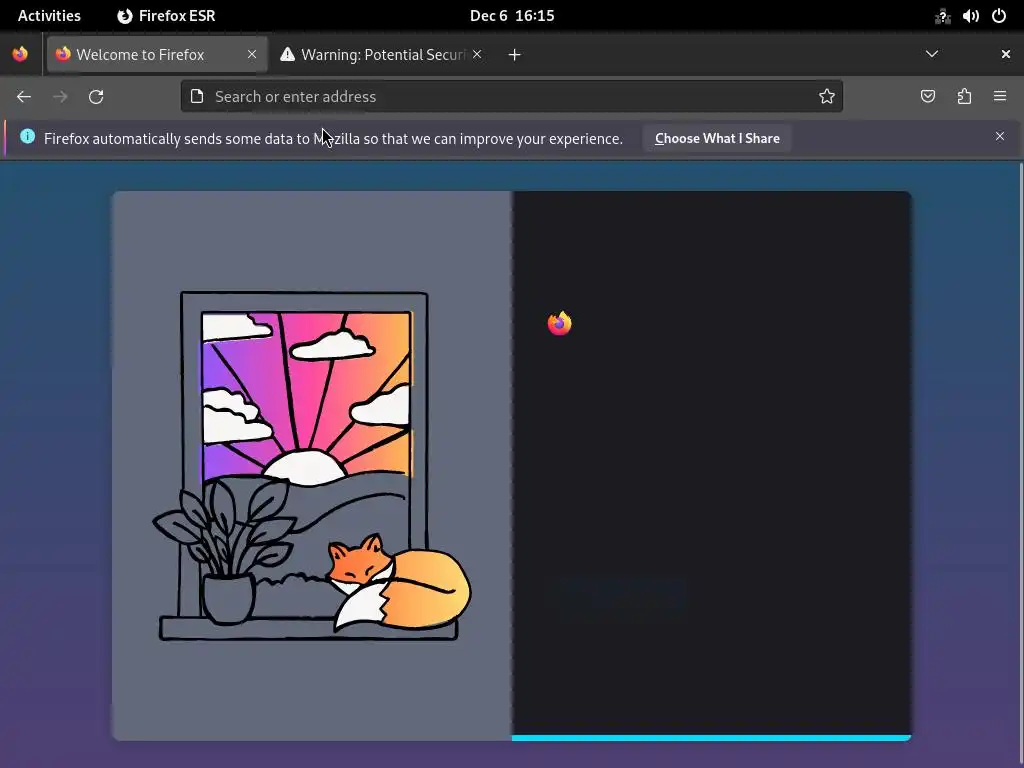Click the page icon in address bar
1024x768 pixels.
(197, 97)
